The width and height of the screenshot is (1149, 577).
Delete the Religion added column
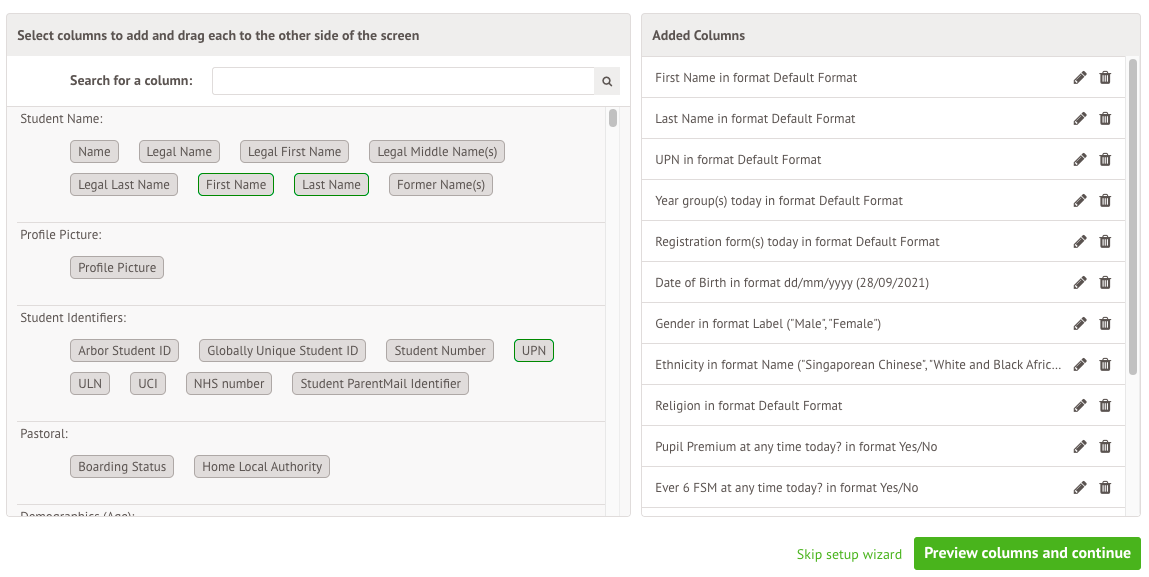point(1105,406)
